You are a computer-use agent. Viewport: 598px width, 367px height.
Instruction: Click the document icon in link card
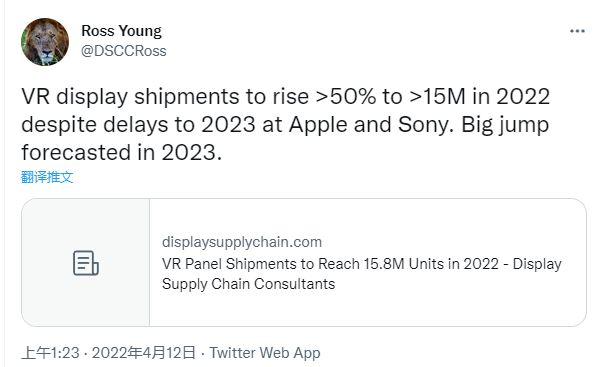pos(85,263)
